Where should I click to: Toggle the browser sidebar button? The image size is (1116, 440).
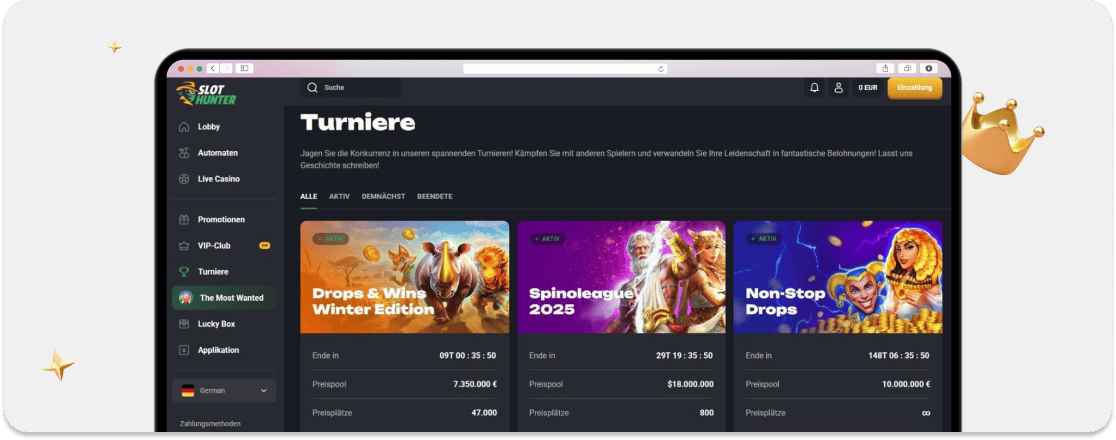(244, 68)
